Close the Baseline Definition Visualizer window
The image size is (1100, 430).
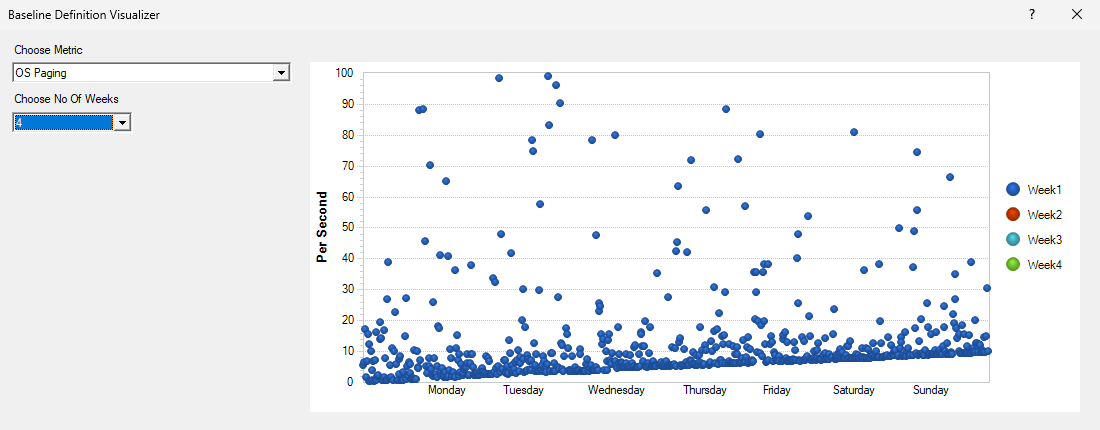(x=1077, y=14)
